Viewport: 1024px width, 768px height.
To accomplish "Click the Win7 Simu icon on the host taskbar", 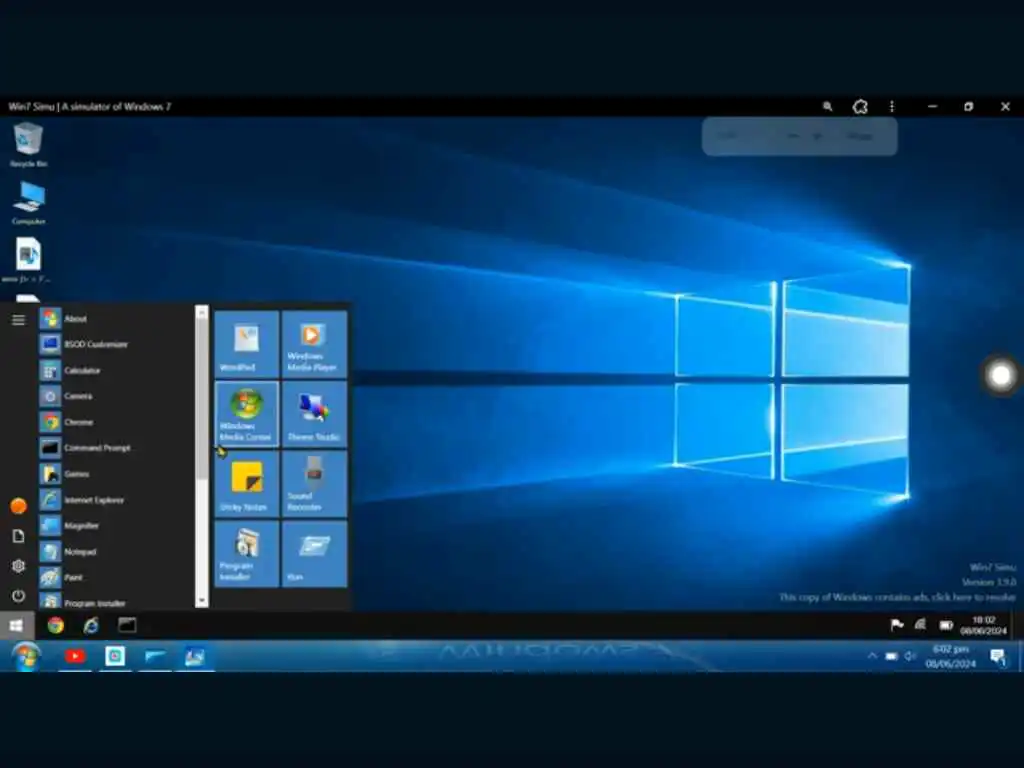I will [x=195, y=656].
